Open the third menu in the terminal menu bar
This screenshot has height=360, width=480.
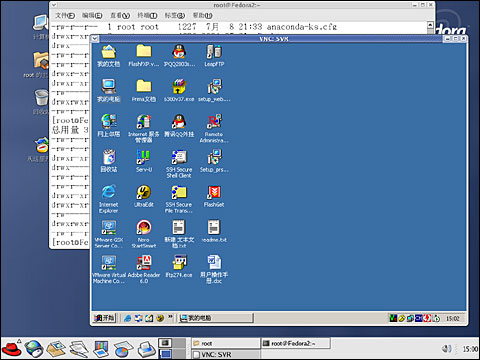click(x=120, y=15)
